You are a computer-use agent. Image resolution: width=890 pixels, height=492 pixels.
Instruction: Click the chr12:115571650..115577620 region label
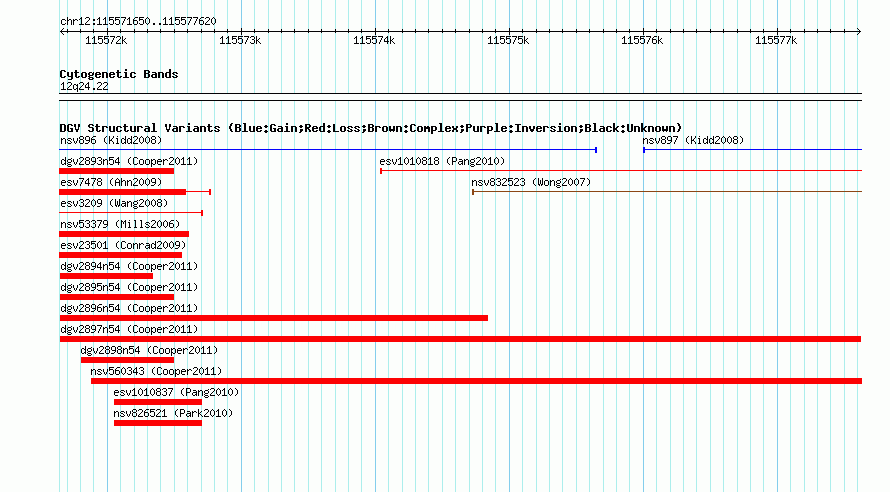coord(138,21)
